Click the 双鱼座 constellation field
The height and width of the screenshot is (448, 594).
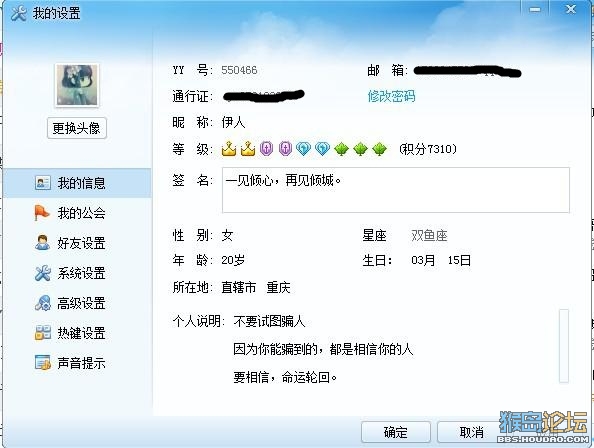429,236
